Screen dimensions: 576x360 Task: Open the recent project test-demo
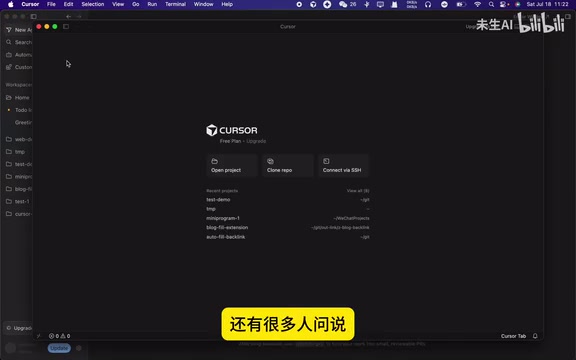[288, 199]
